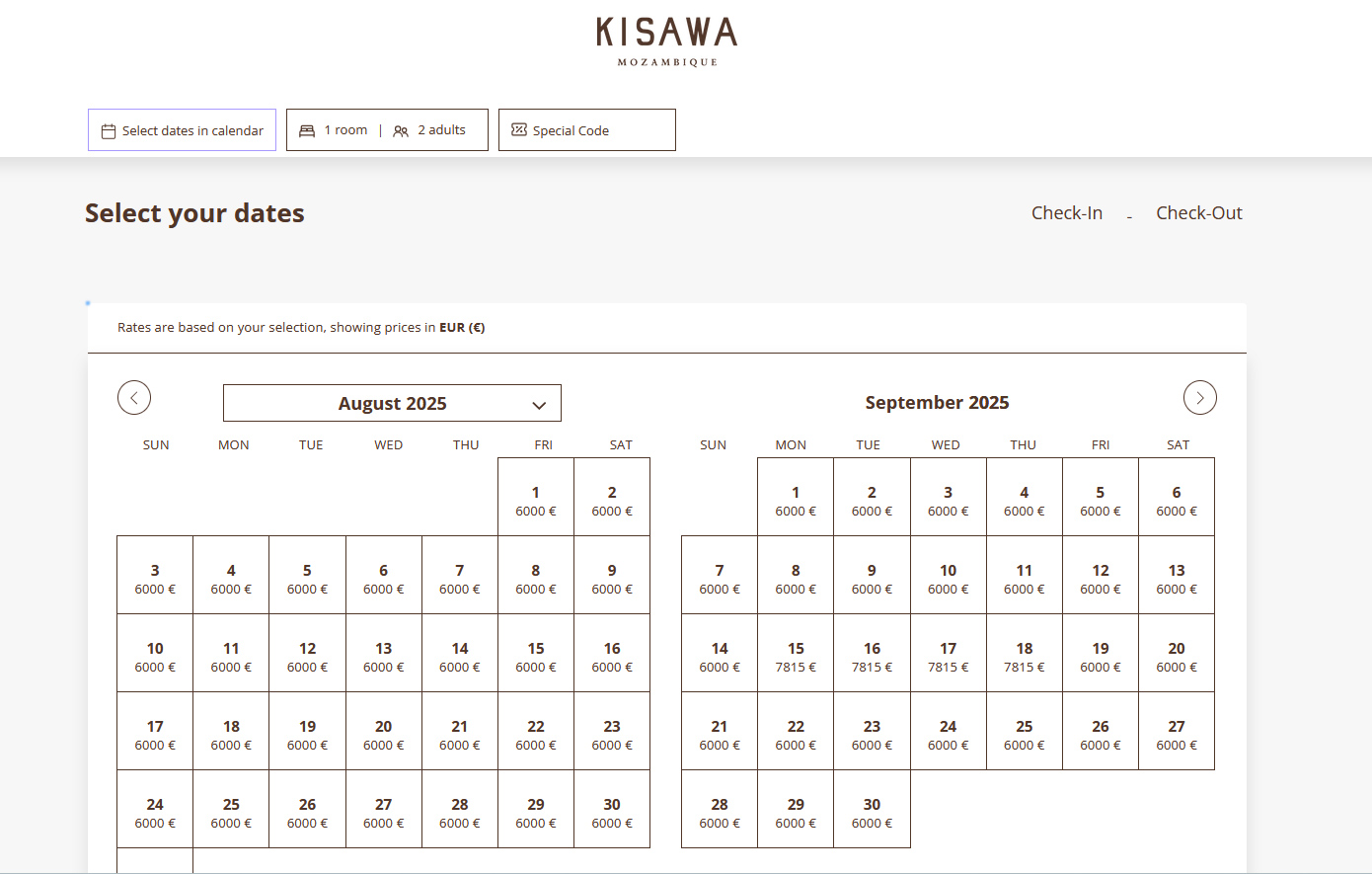Viewport: 1372px width, 874px height.
Task: Open the month dropdown chevron arrow
Action: [539, 405]
